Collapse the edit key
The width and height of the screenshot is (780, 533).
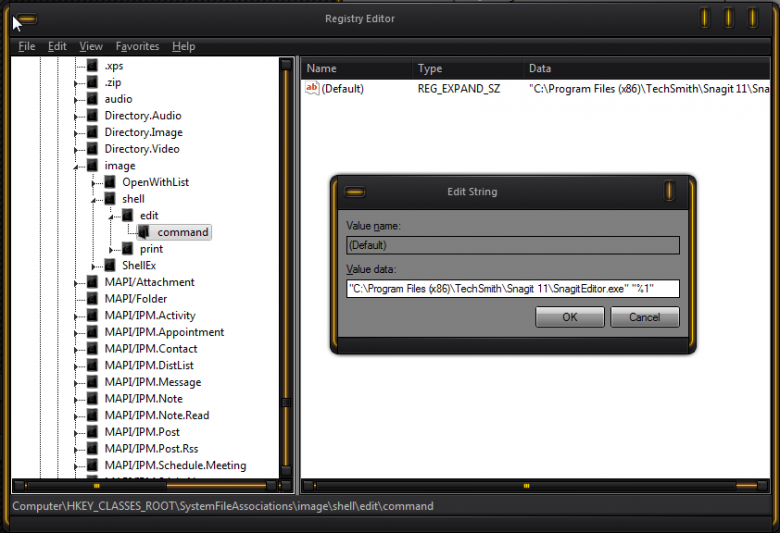click(111, 217)
